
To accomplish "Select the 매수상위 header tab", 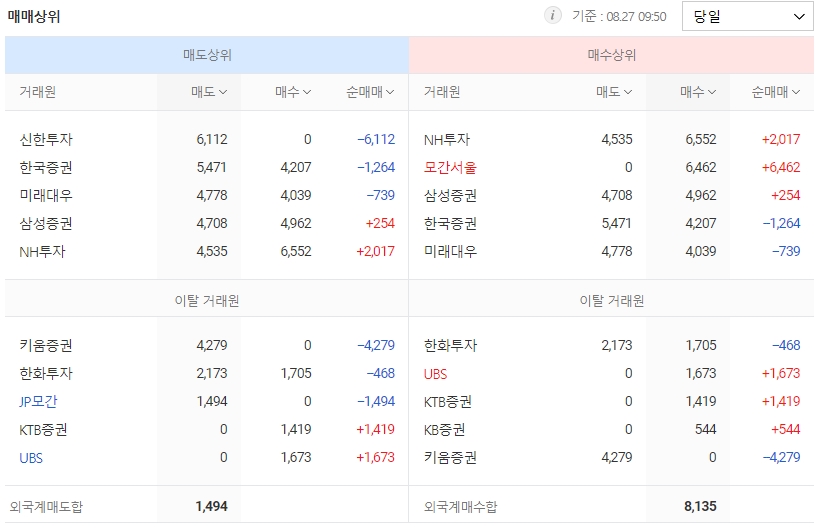I will pyautogui.click(x=611, y=55).
